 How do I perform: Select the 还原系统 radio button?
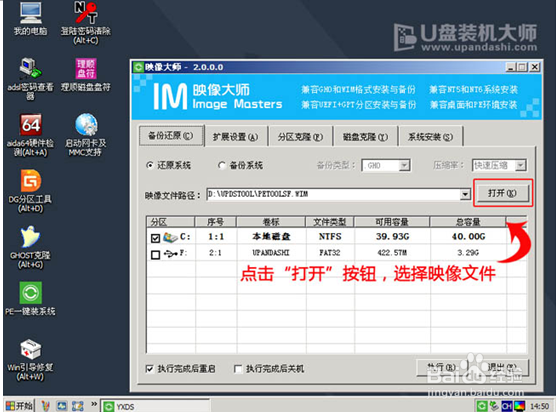tap(150, 166)
